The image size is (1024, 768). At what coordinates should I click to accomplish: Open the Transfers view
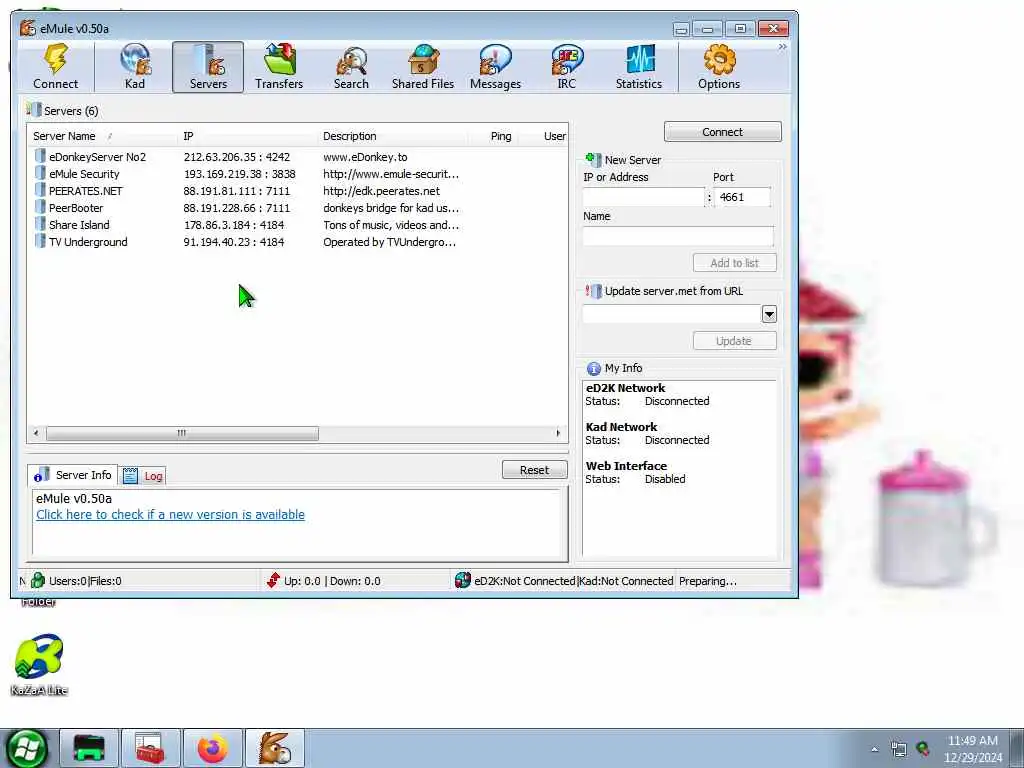tap(280, 67)
